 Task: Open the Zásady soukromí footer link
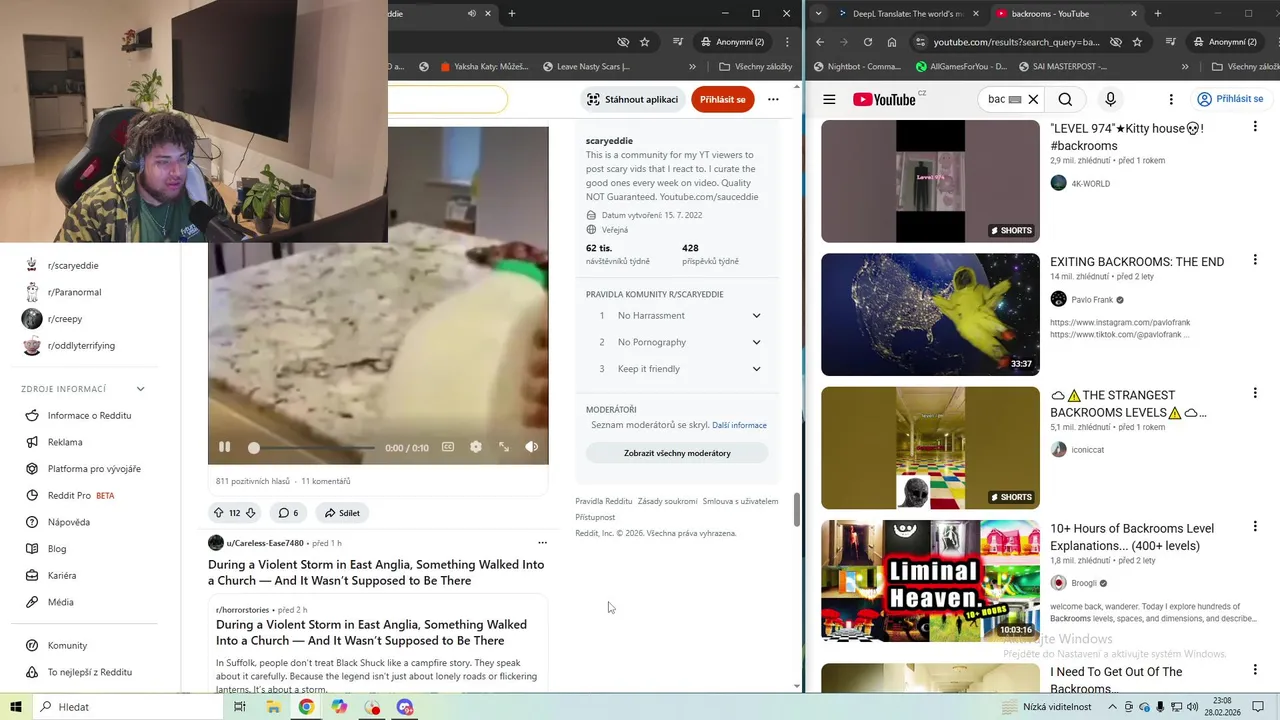pyautogui.click(x=668, y=501)
